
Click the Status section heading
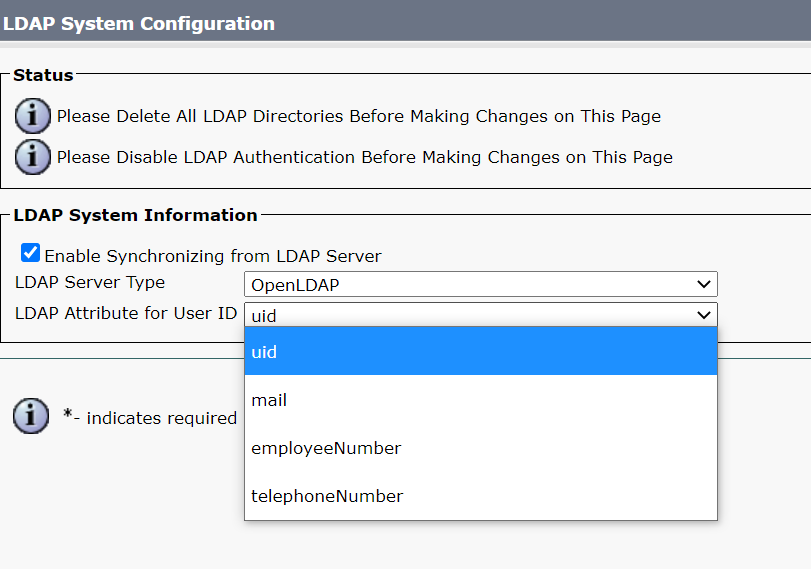(x=43, y=75)
